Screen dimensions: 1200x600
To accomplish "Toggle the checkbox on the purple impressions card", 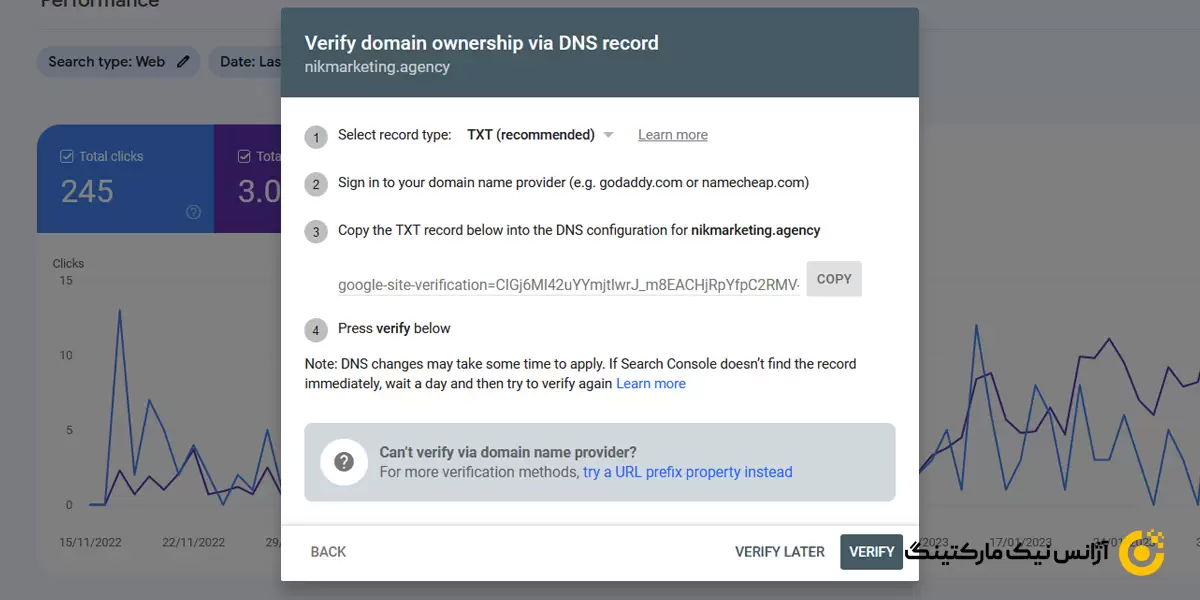I will pyautogui.click(x=244, y=157).
